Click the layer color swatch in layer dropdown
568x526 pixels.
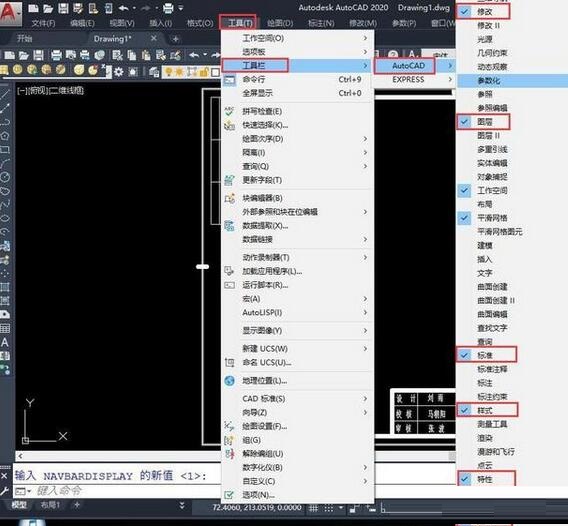tap(215, 72)
